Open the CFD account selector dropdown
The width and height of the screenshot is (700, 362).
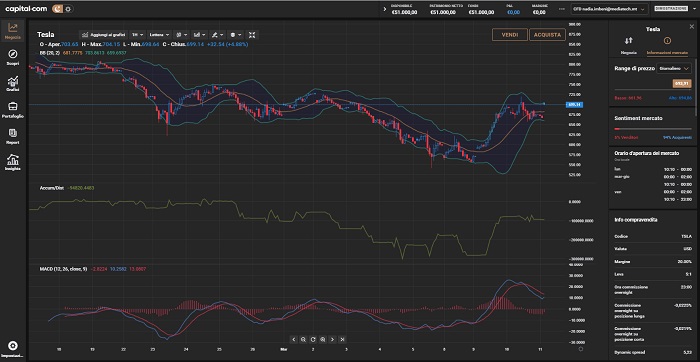609,9
